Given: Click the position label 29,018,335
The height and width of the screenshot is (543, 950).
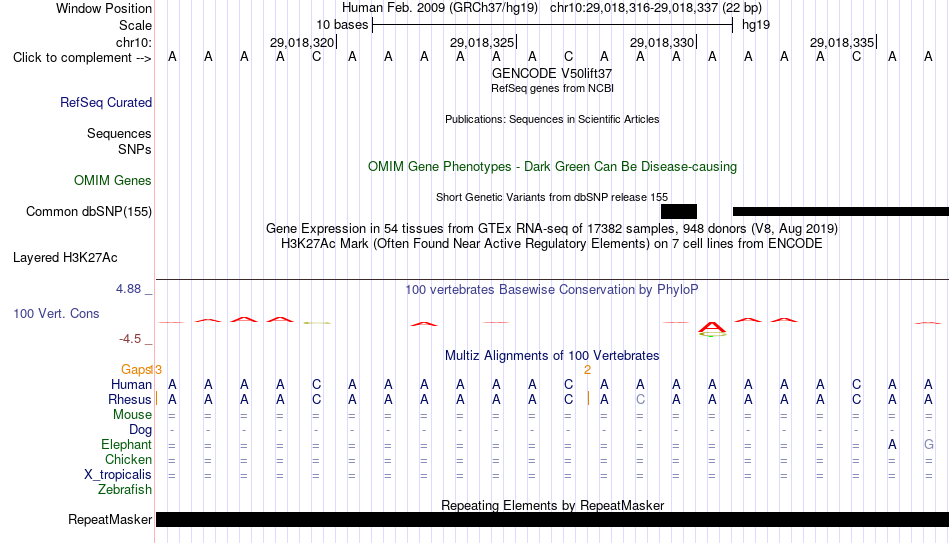Looking at the screenshot, I should click(x=842, y=42).
